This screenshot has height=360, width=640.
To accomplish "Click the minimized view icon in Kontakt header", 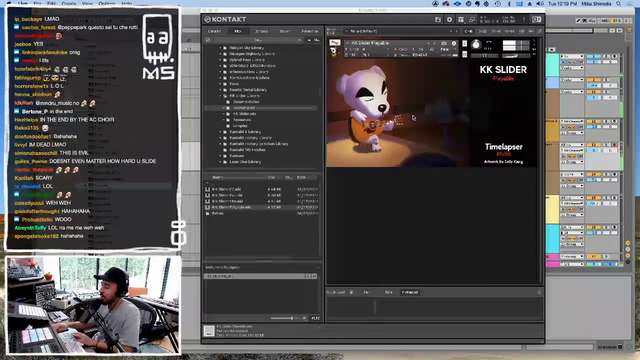I will click(x=472, y=19).
